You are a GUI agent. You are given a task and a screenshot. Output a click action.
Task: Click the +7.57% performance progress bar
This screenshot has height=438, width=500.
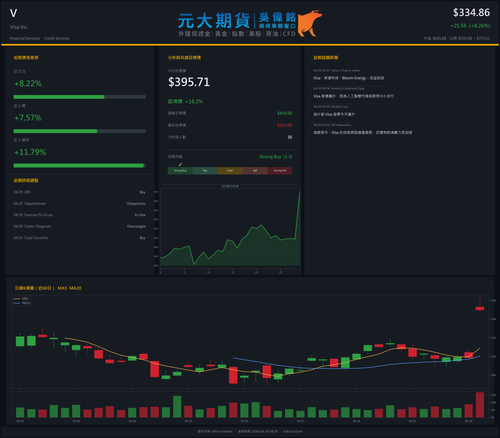[x=80, y=131]
